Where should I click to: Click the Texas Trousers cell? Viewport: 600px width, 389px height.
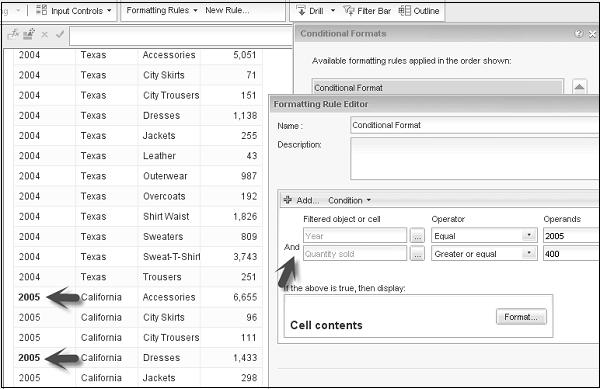pos(169,277)
